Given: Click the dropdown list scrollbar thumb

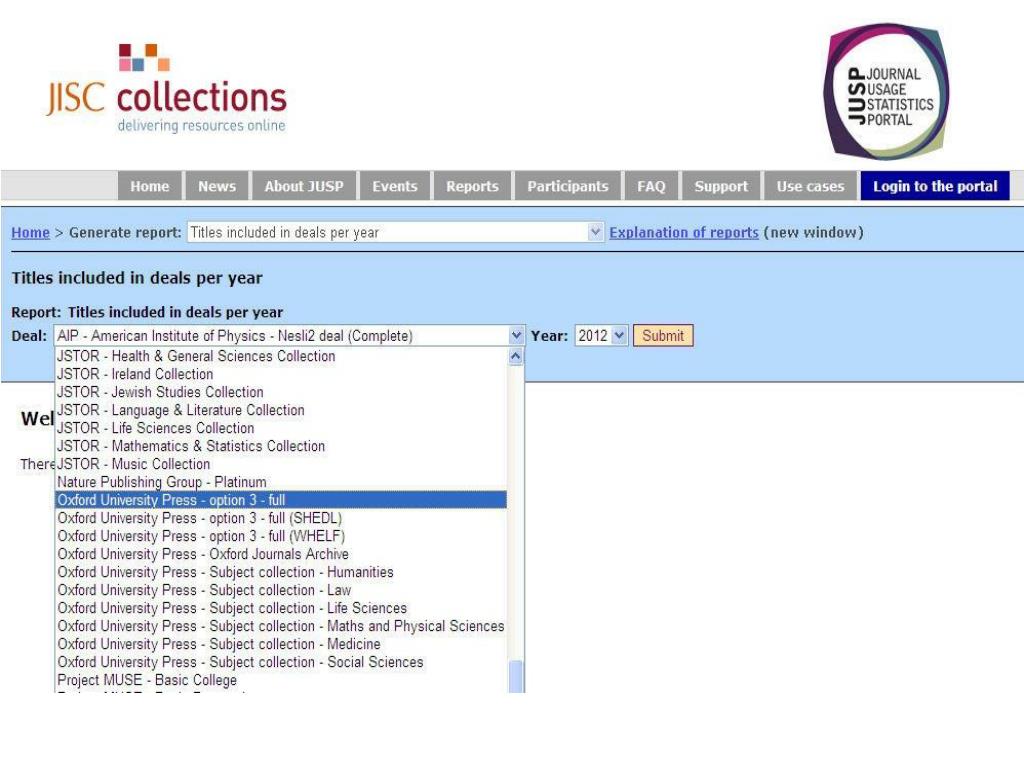Looking at the screenshot, I should click(515, 677).
